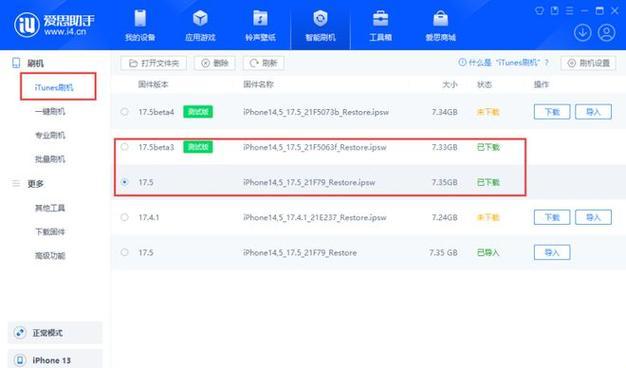Click the 已导入 status text
Viewport: 626px width, 368px height.
(x=488, y=253)
